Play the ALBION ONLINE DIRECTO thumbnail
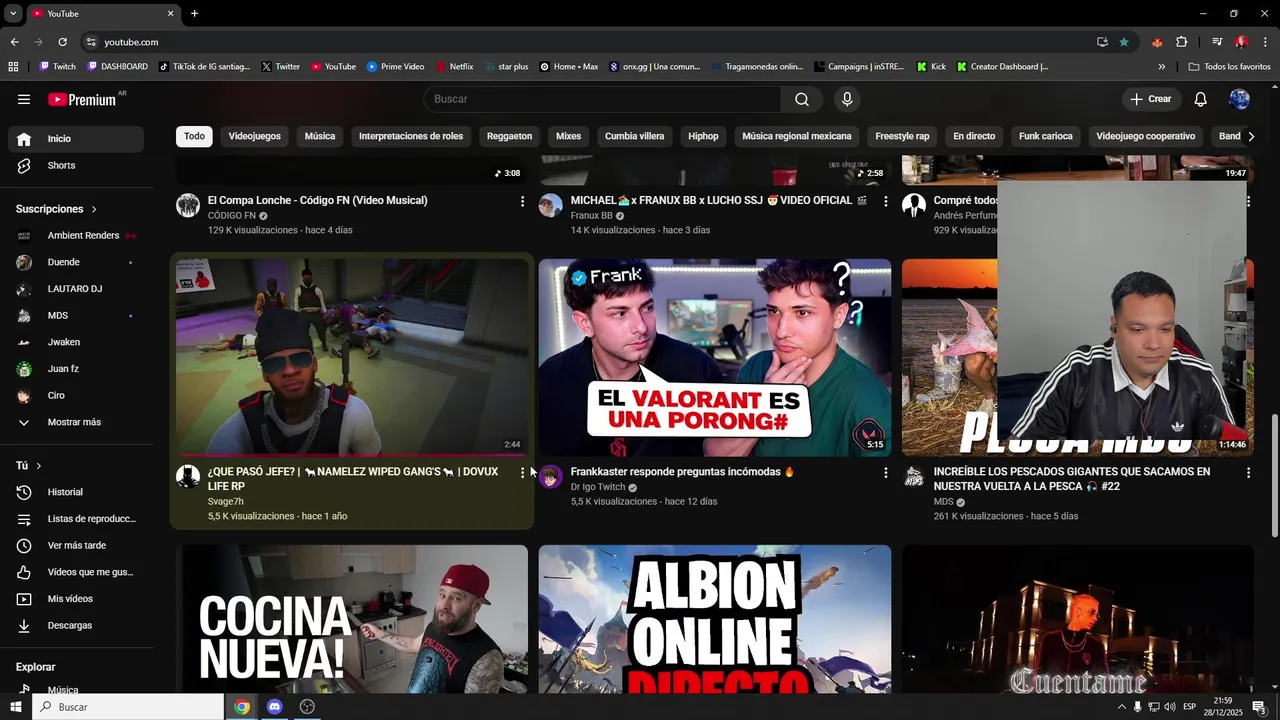Viewport: 1280px width, 720px height. (x=715, y=619)
